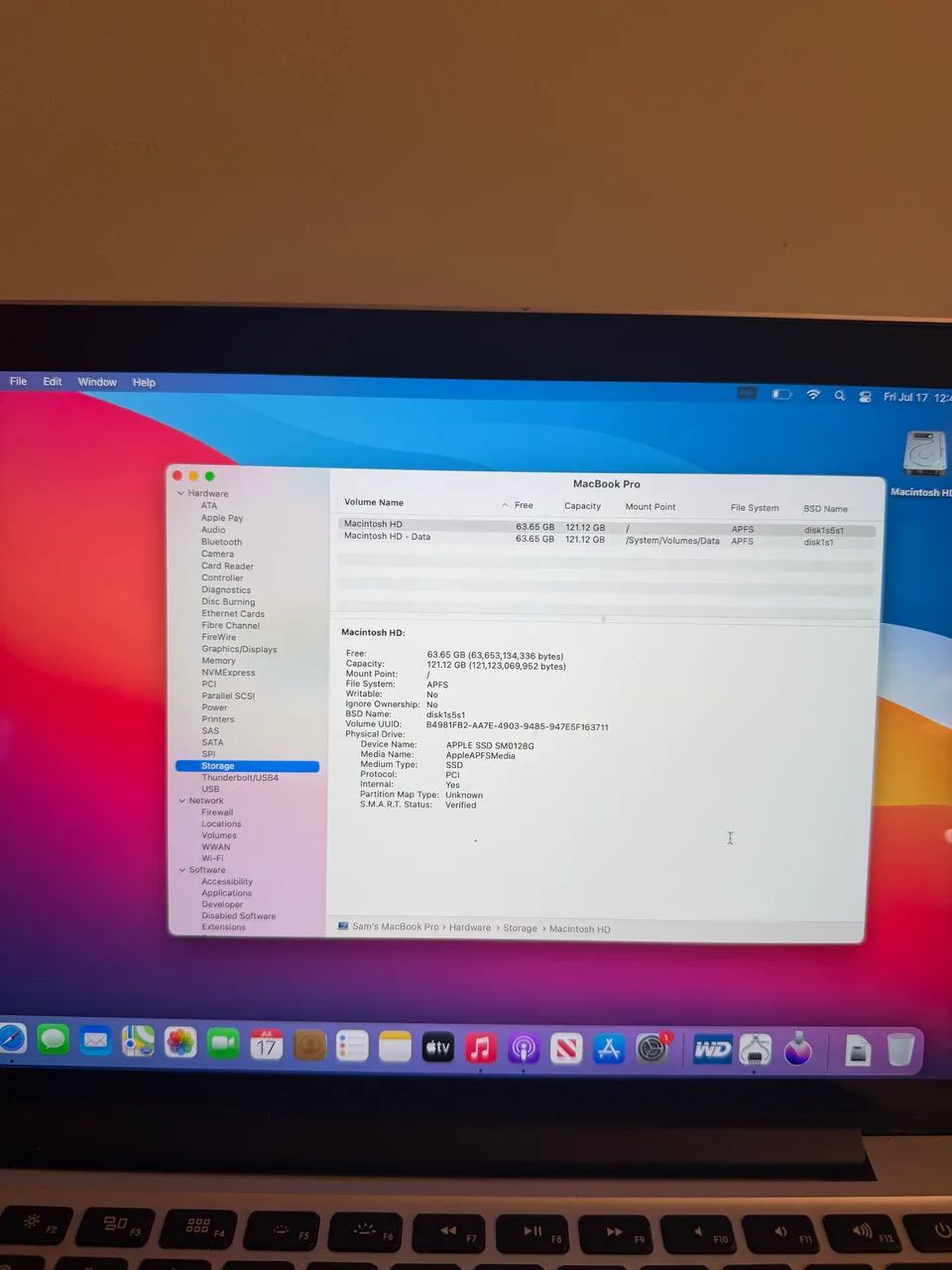Screen dimensions: 952x1270
Task: Open Spotlight search in menu bar
Action: (840, 396)
